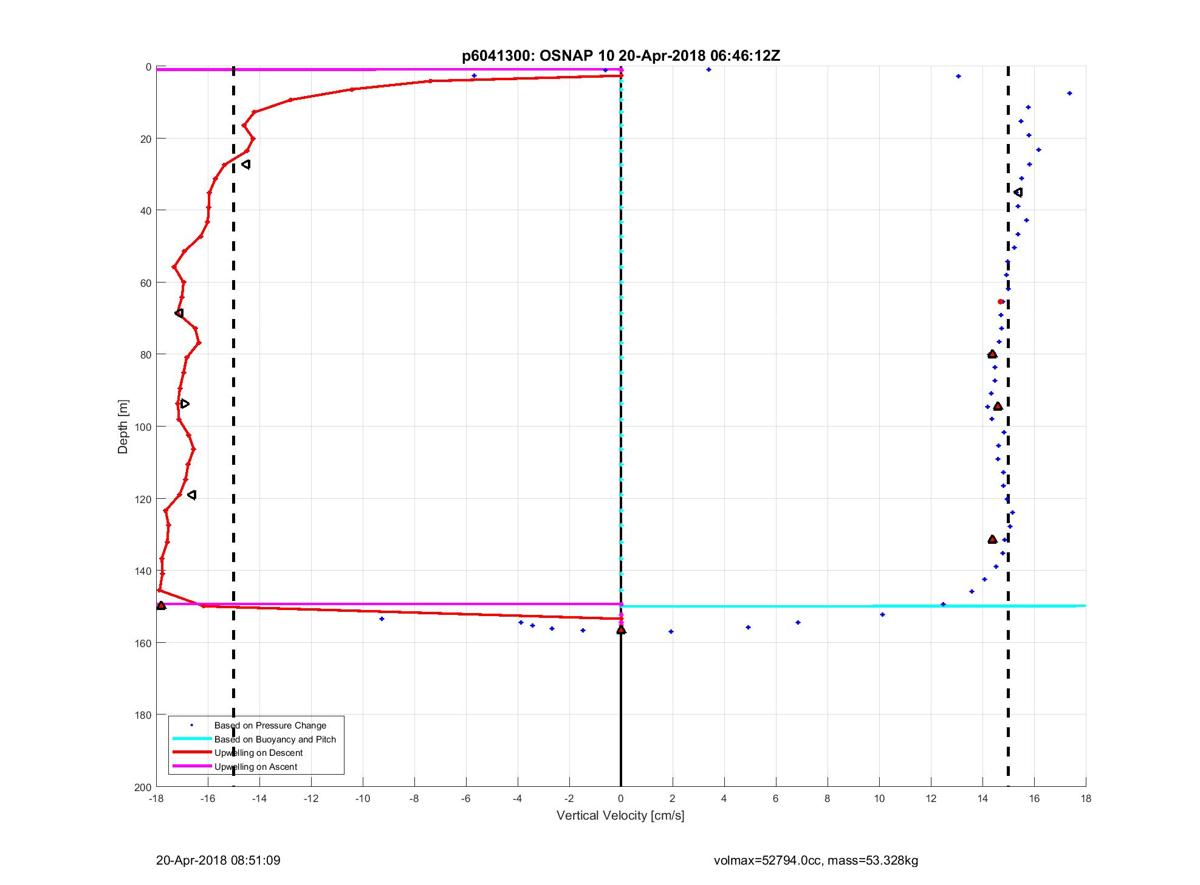This screenshot has width=1200, height=885.
Task: Click legend entry 'Based on Buoyancy and Pitch'
Action: [x=275, y=739]
